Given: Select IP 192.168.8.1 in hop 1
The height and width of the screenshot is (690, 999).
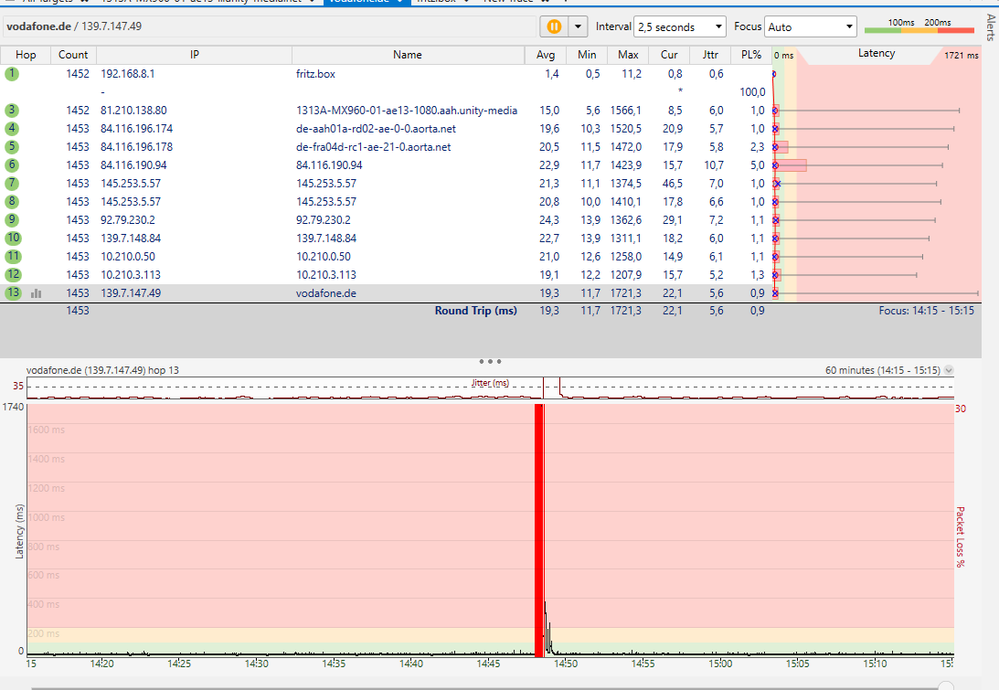Looking at the screenshot, I should [x=127, y=74].
